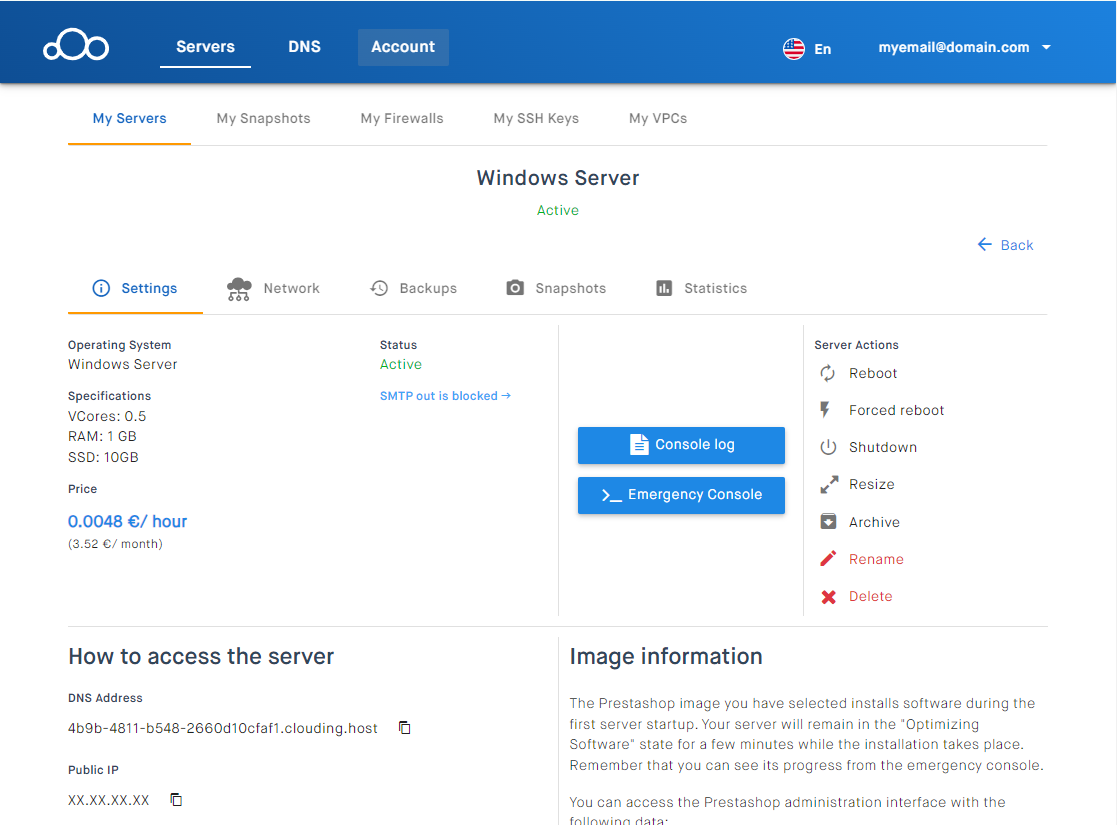Click the SSD: 10GB specification
Screen dimensions: 1117x825
pyautogui.click(x=103, y=457)
